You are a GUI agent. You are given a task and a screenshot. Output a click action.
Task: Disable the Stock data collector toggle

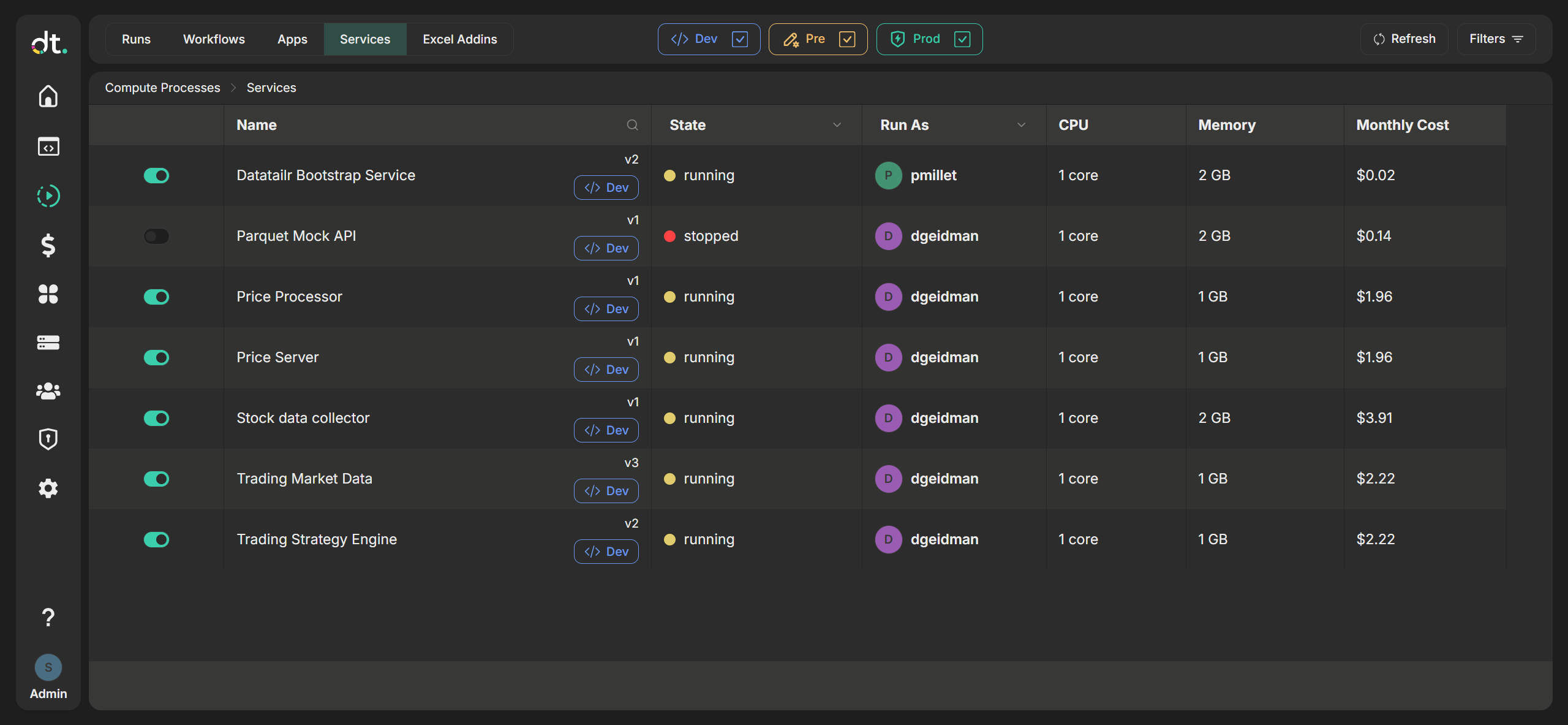(x=156, y=419)
